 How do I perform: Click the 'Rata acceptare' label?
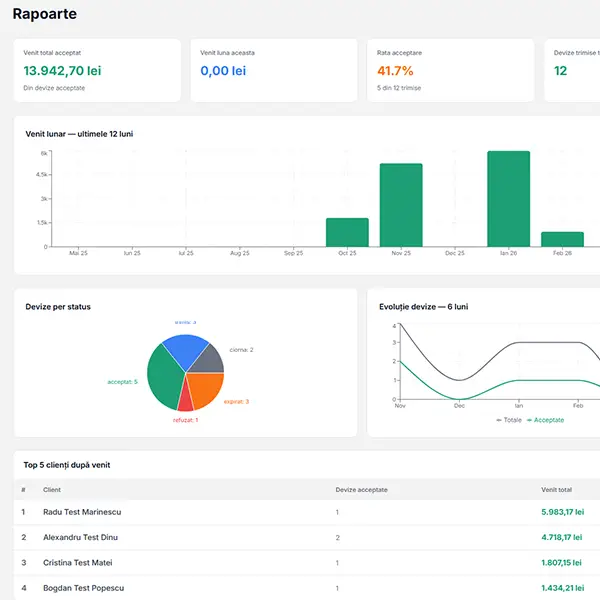click(x=399, y=53)
